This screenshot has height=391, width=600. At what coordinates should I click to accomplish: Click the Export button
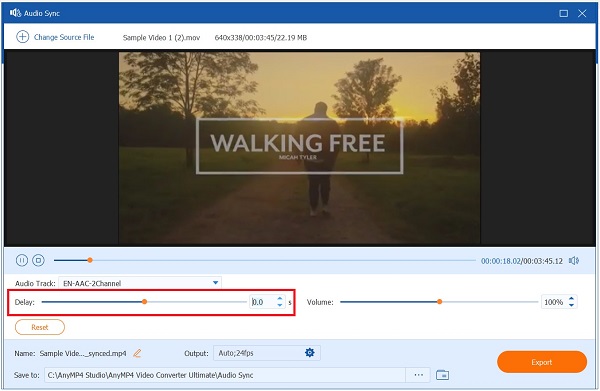click(541, 362)
